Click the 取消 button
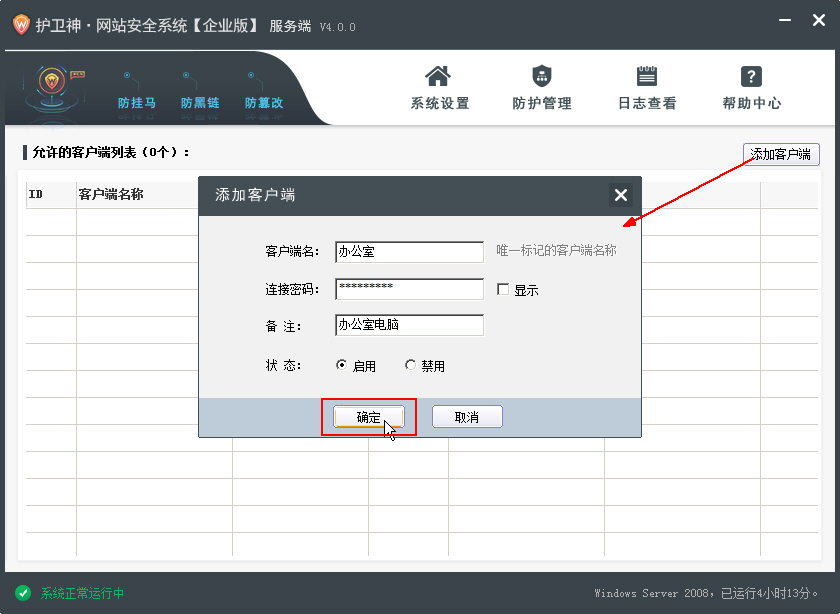Screen dimensions: 840x614 point(467,417)
